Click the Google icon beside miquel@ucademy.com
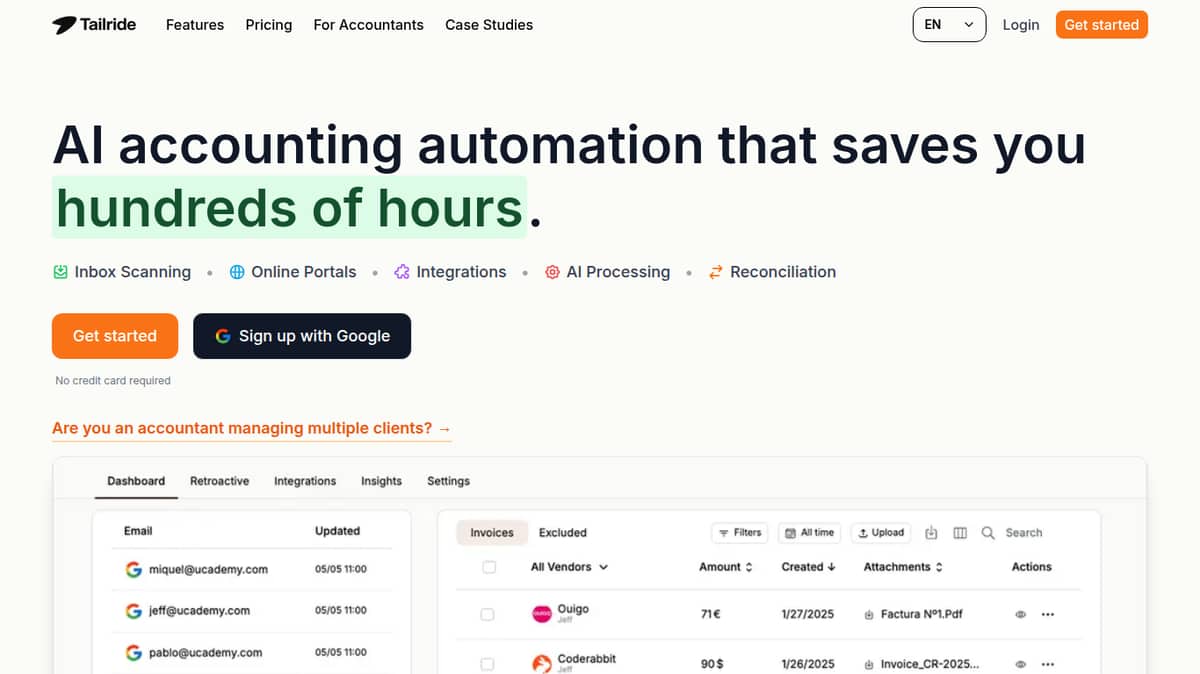This screenshot has height=674, width=1200. point(133,569)
